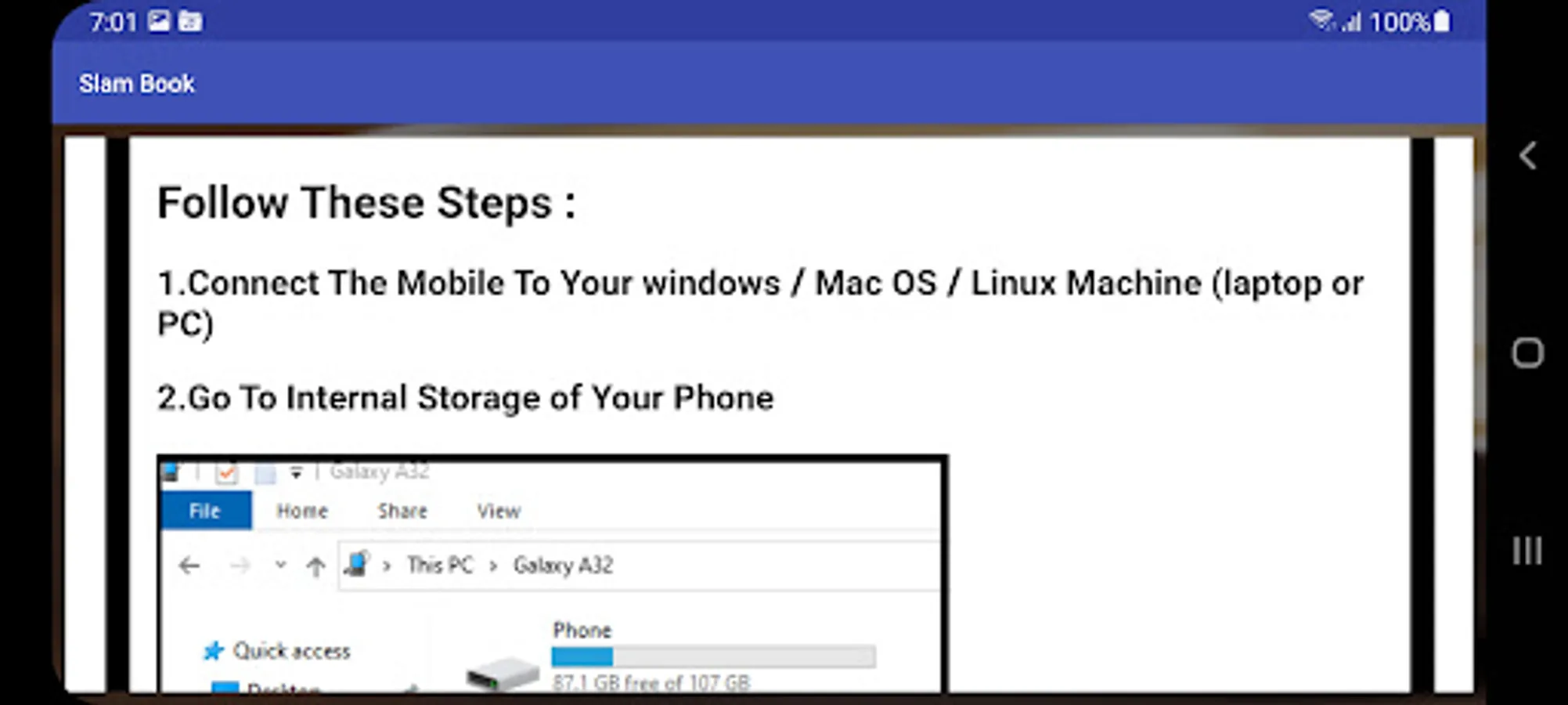Select the Share ribbon tab
Screen dimensions: 1568x705
tap(402, 511)
